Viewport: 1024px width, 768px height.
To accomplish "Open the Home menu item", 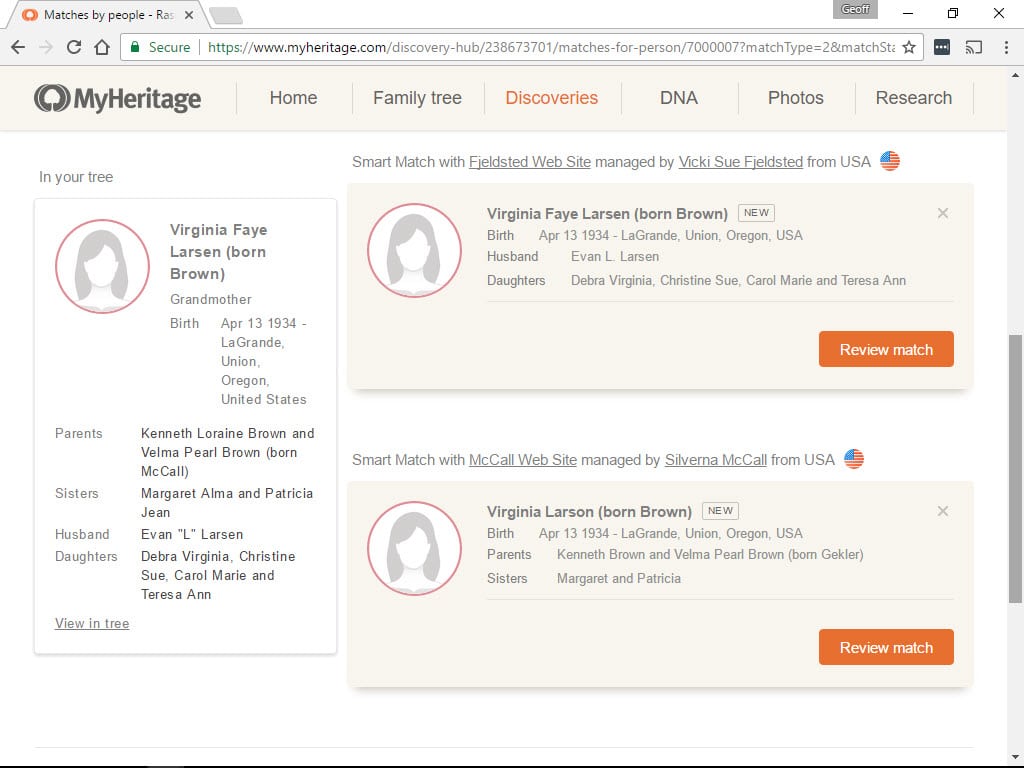I will pyautogui.click(x=293, y=98).
